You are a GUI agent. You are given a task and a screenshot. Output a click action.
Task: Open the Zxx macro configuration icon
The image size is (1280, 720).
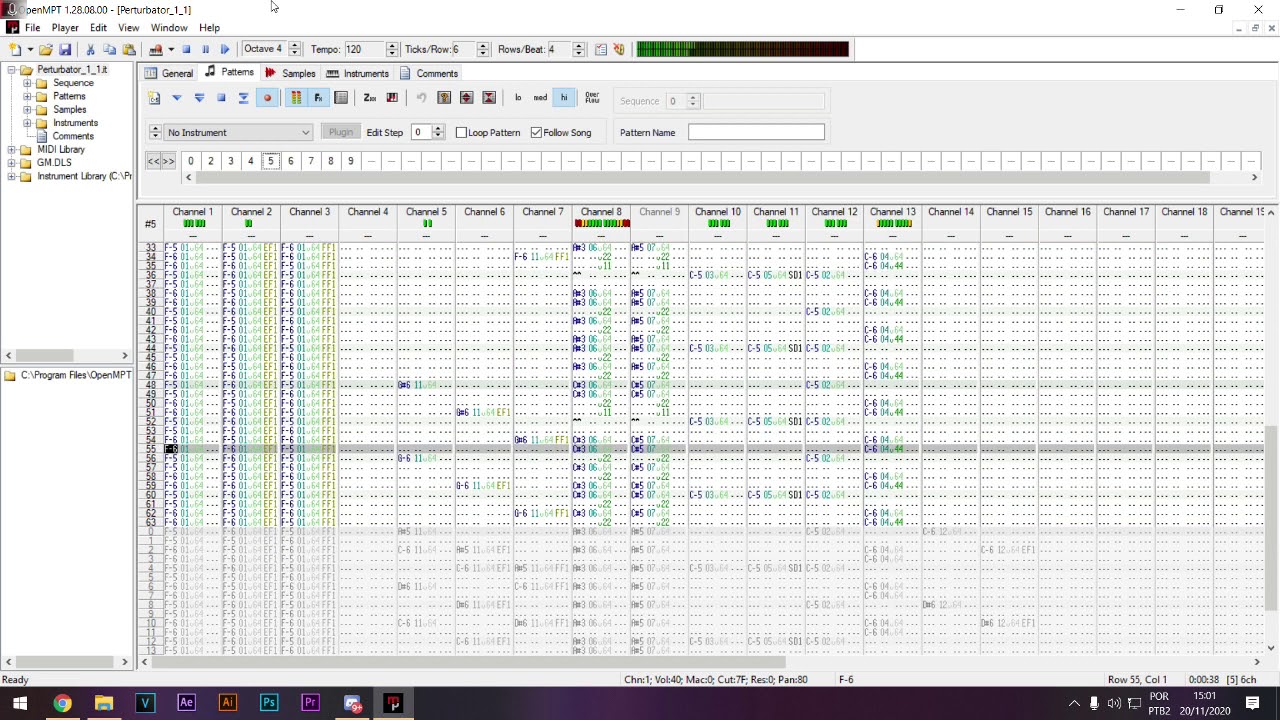[x=370, y=98]
